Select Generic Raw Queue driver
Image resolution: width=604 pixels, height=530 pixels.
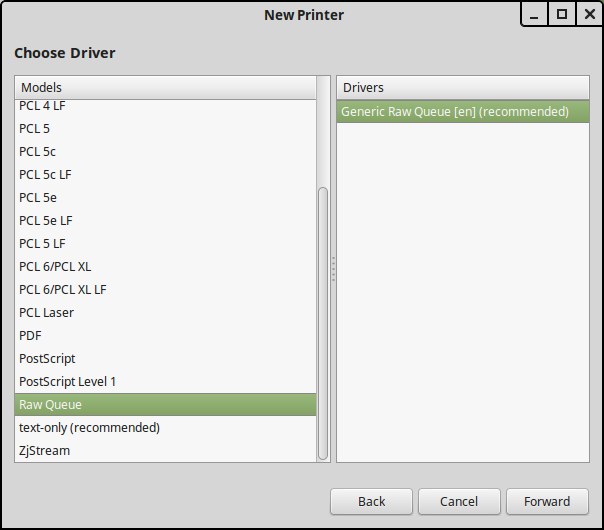coord(455,111)
